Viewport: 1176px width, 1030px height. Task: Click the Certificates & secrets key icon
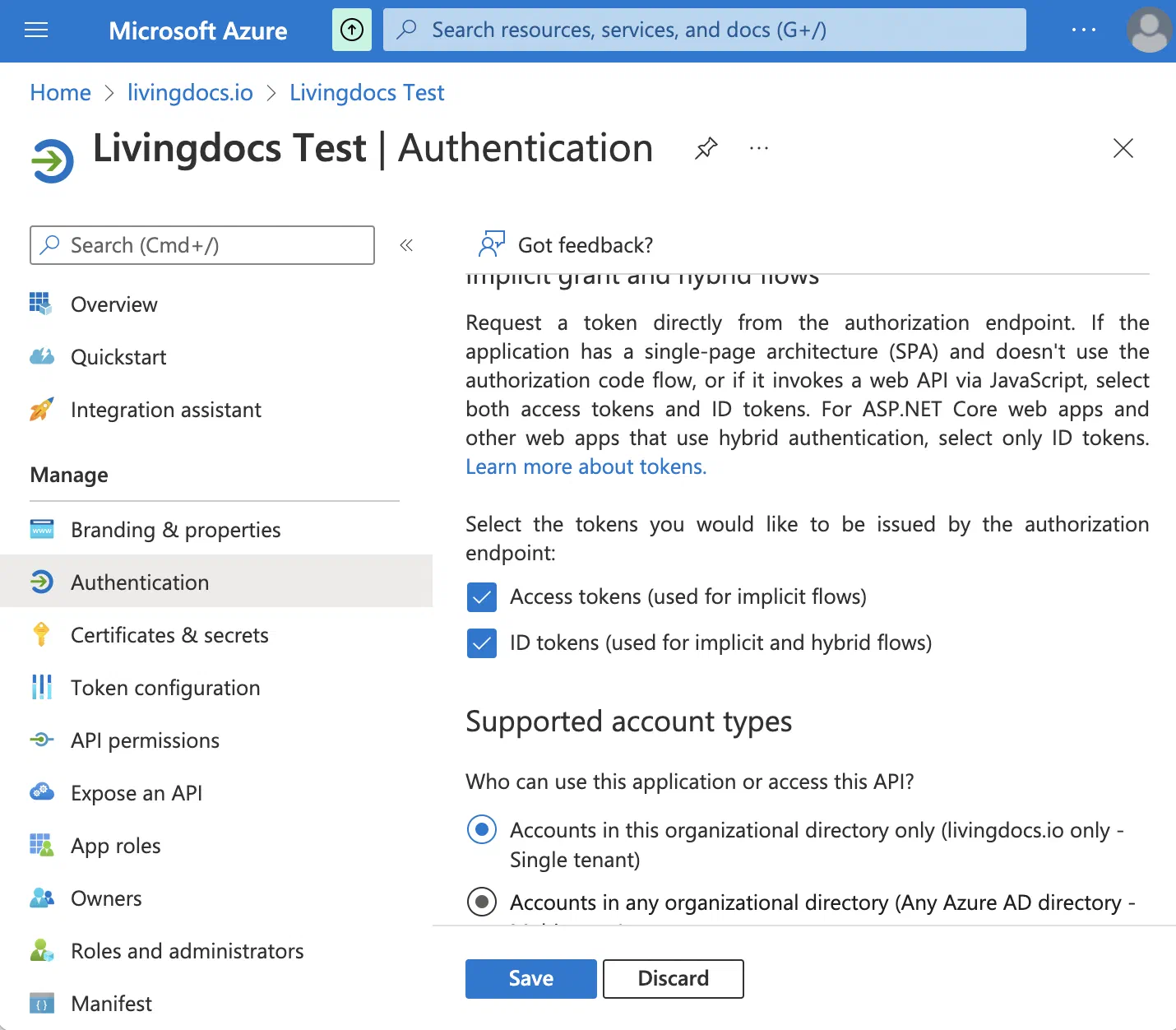coord(41,634)
